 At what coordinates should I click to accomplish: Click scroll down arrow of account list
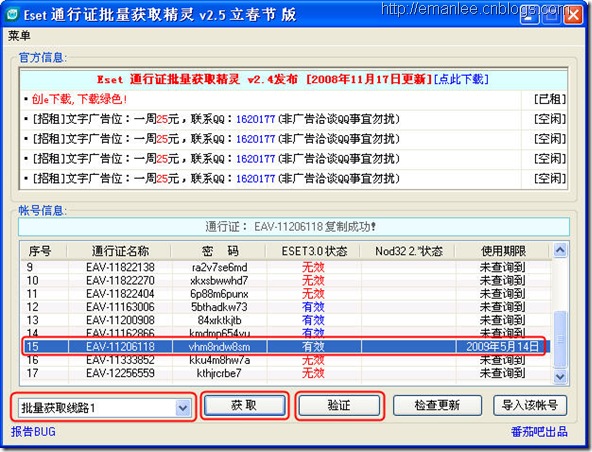(x=560, y=376)
